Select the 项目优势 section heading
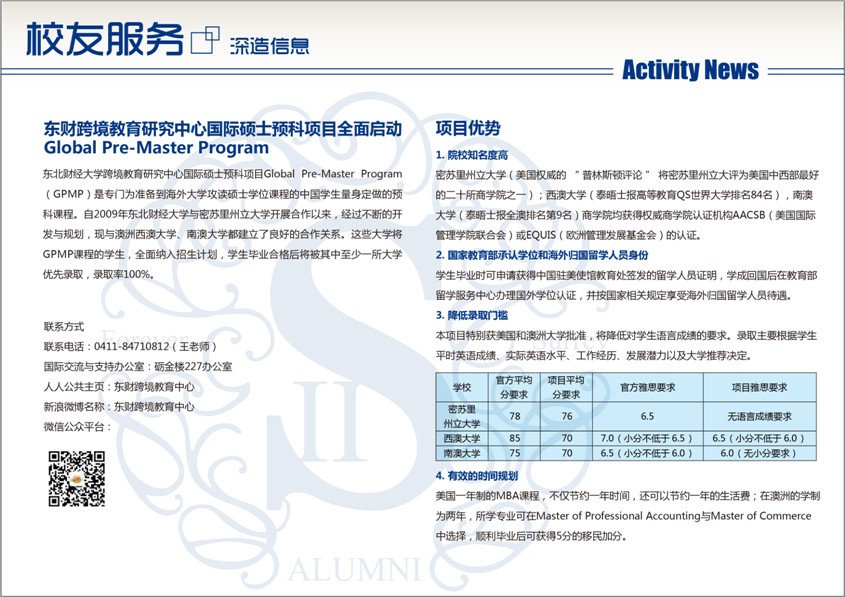845x597 pixels. point(468,129)
